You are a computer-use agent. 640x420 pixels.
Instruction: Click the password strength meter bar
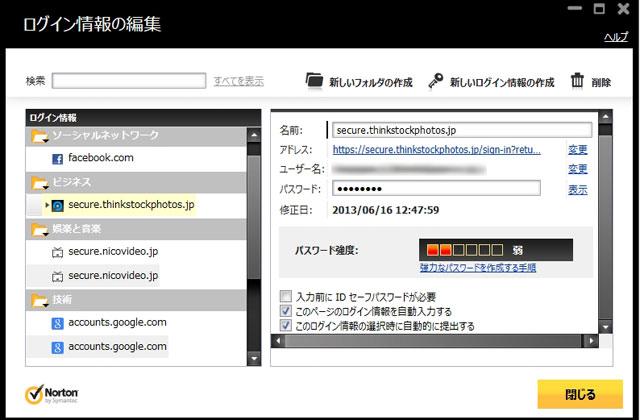pyautogui.click(x=496, y=250)
